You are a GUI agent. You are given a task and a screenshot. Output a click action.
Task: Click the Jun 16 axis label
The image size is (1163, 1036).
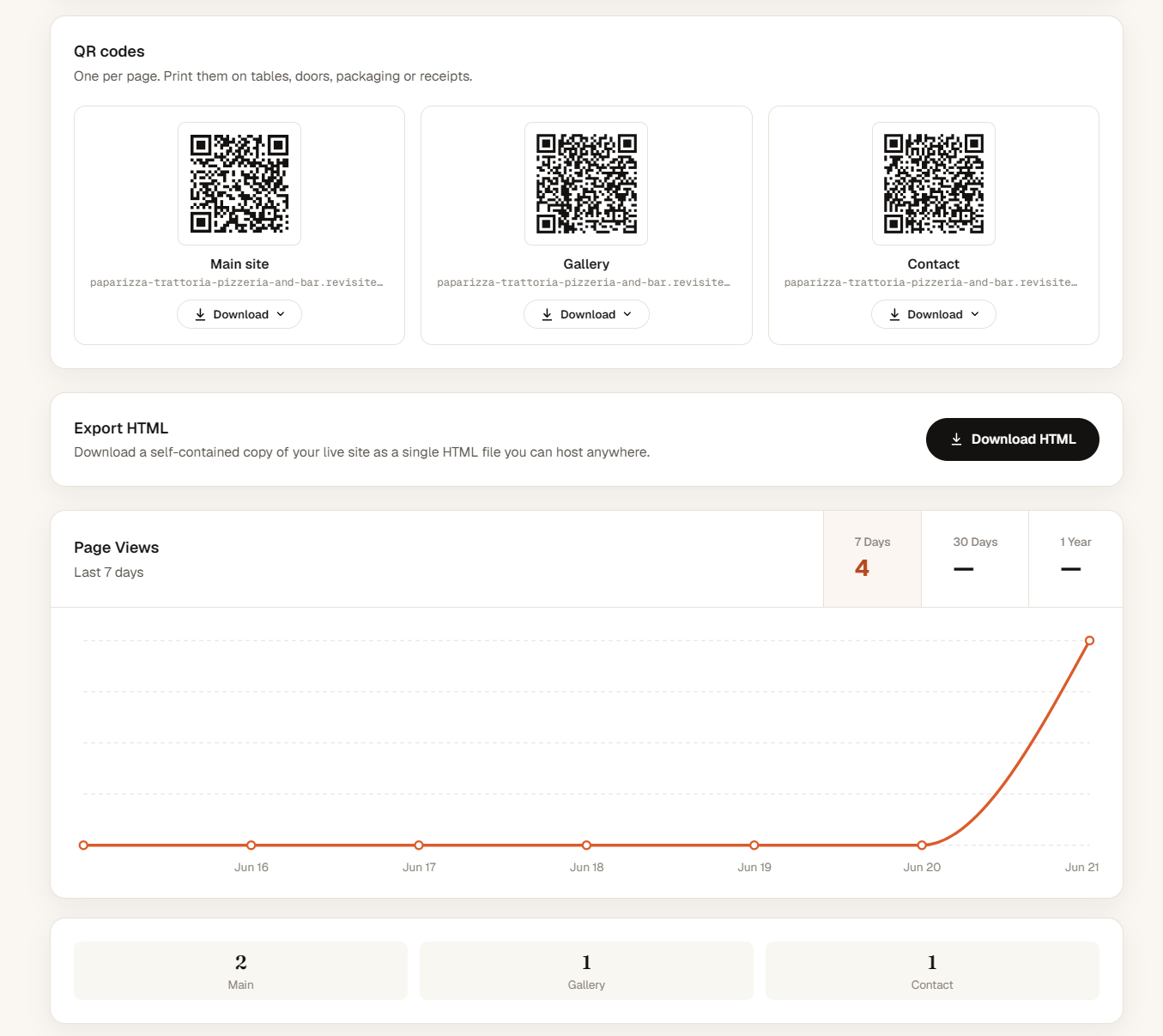251,867
